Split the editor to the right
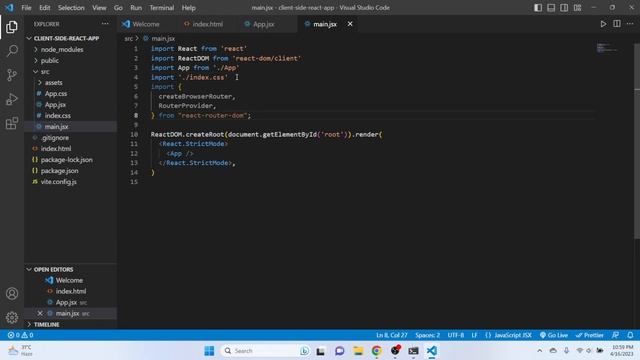640x360 pixels. click(617, 24)
